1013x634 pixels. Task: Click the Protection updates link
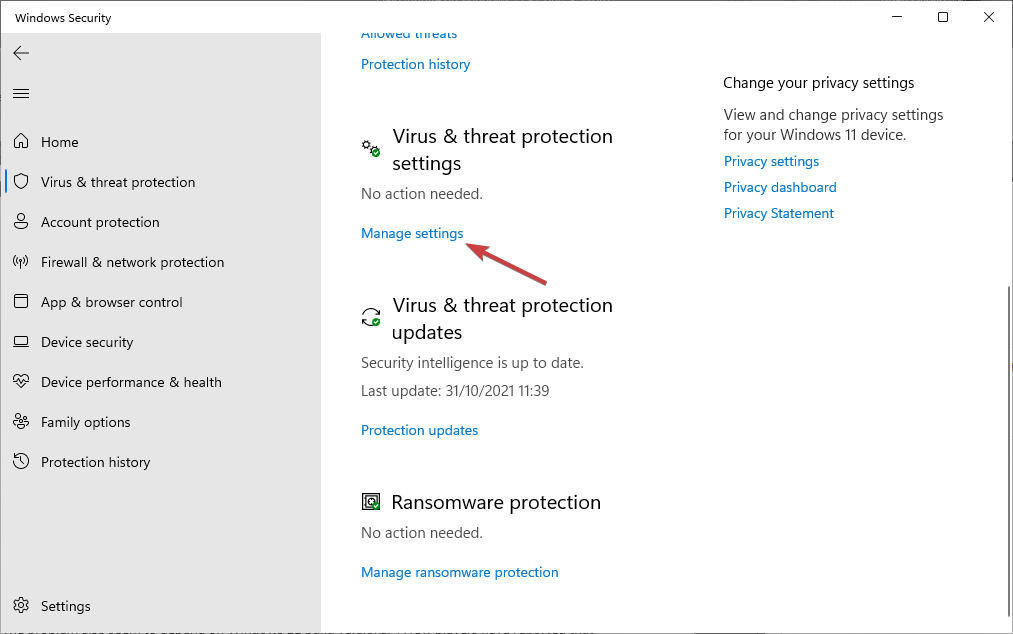[x=419, y=430]
